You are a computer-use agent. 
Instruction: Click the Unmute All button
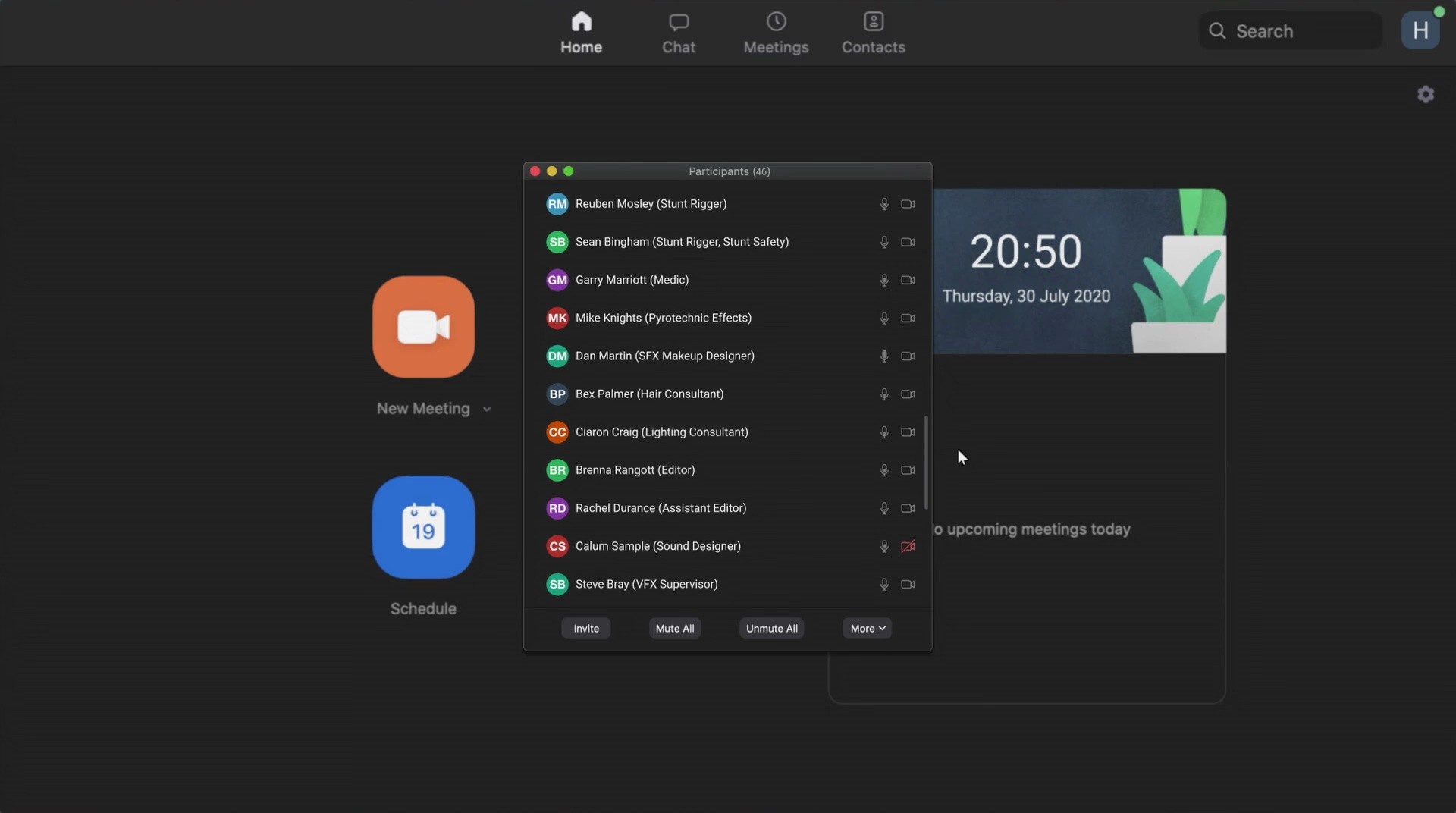771,628
